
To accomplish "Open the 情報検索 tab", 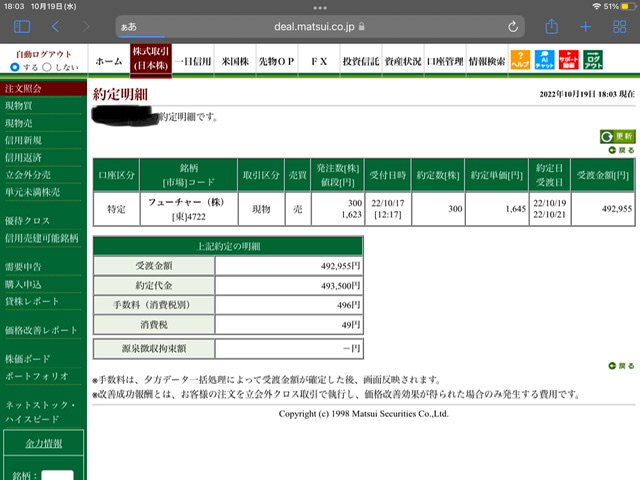I will click(487, 61).
